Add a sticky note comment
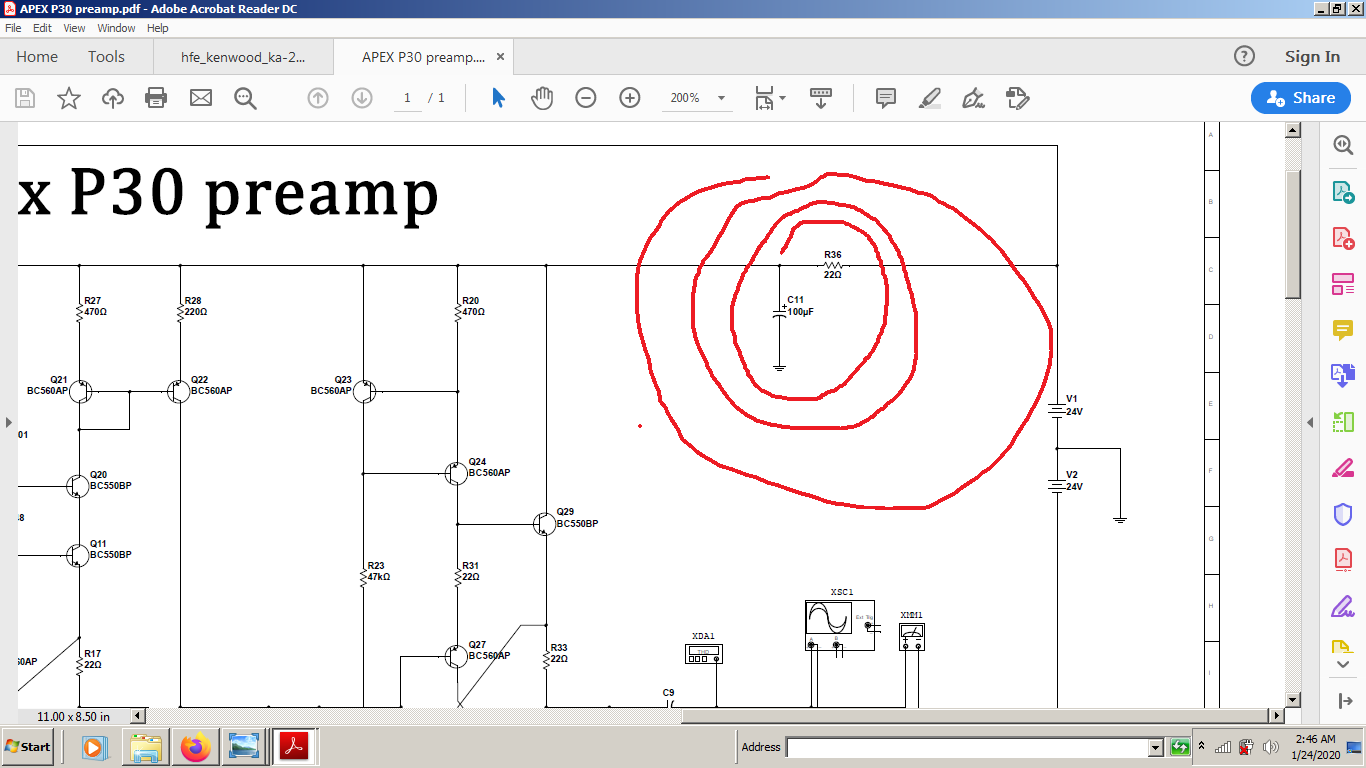Image resolution: width=1366 pixels, height=768 pixels. (885, 98)
